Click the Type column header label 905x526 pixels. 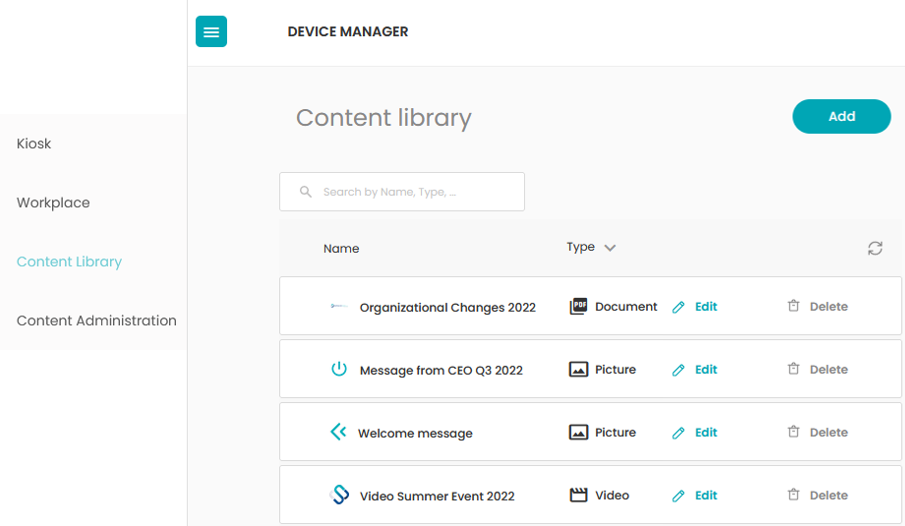click(581, 247)
